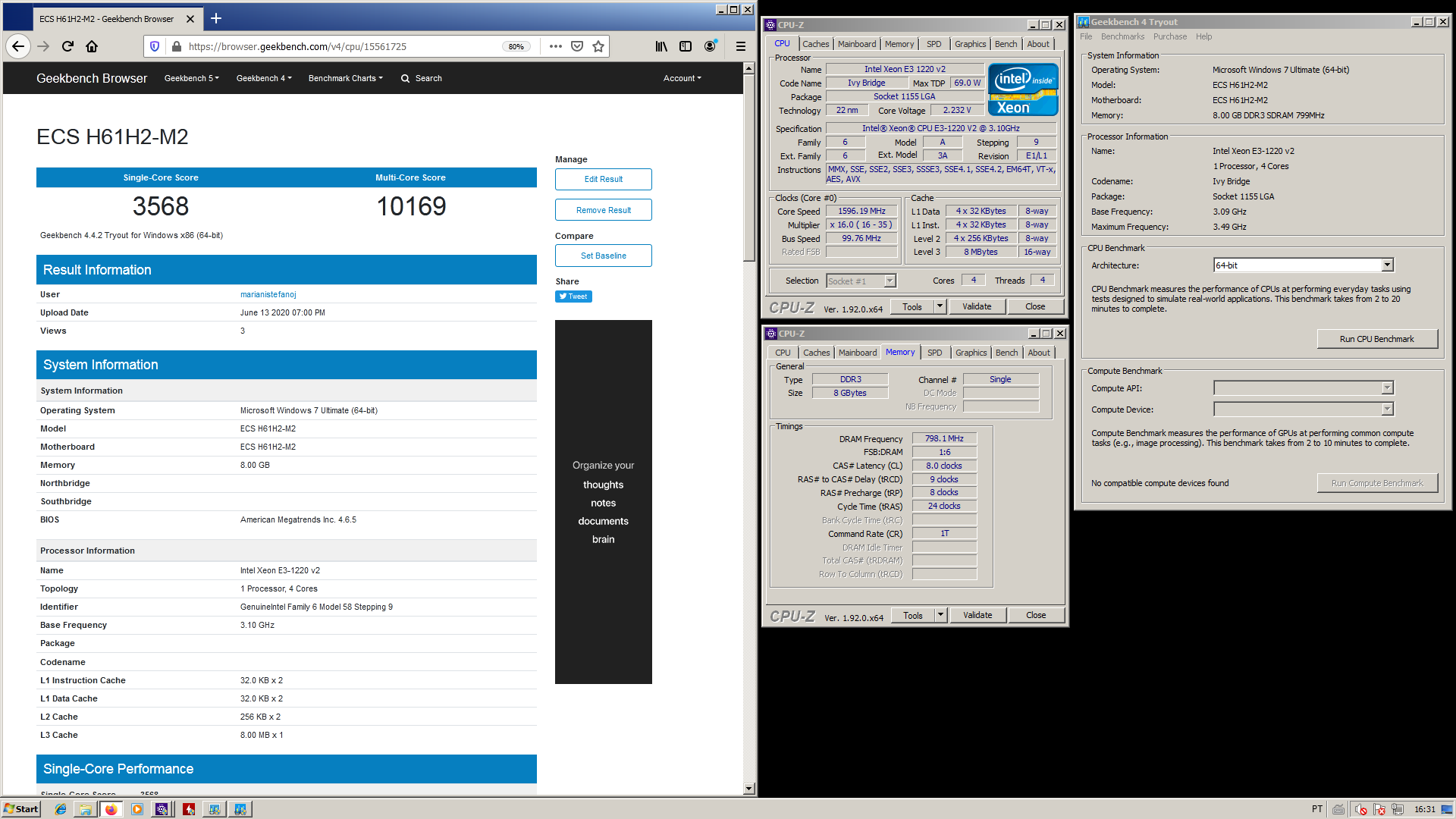Screen dimensions: 1456x819
Task: Open Help menu in Geekbench Tryout
Action: 1203,36
